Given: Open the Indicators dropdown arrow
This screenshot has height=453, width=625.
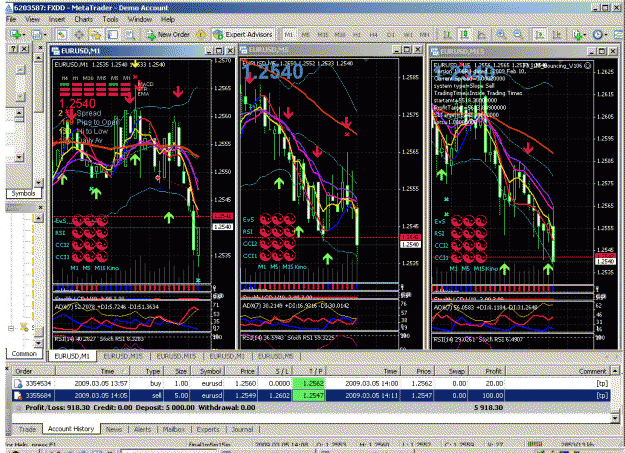Looking at the screenshot, I should coord(584,35).
